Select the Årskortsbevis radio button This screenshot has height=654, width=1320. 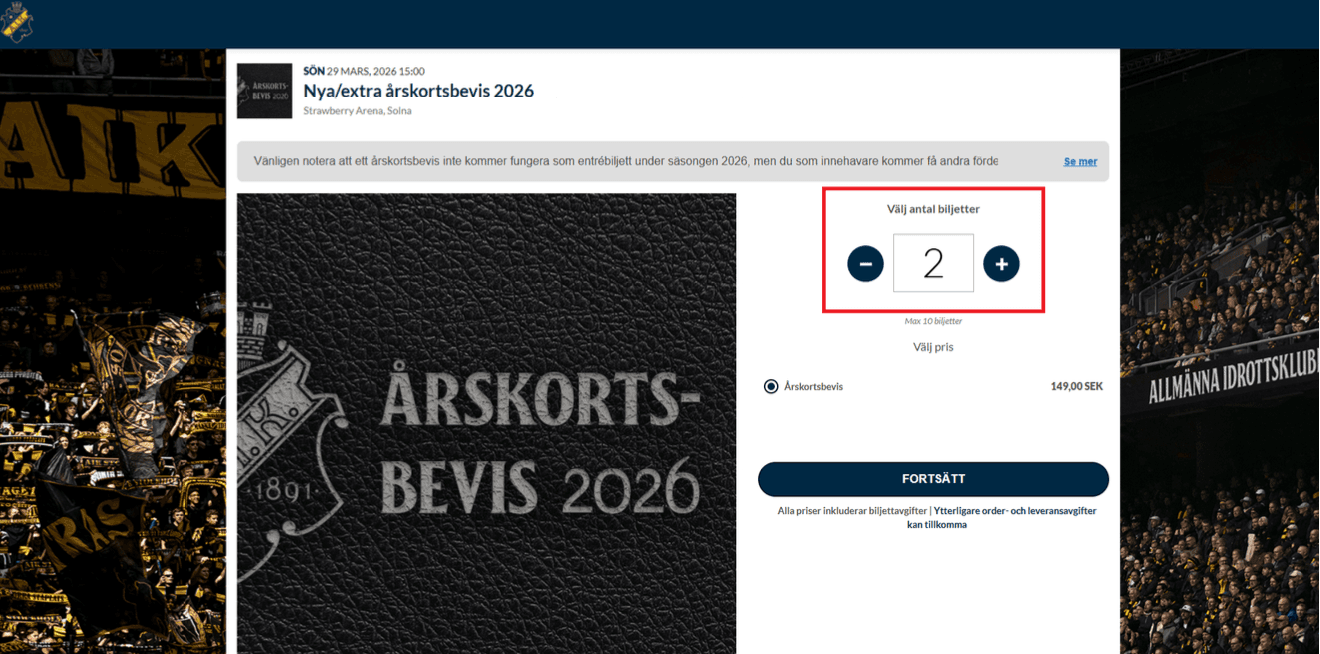771,386
